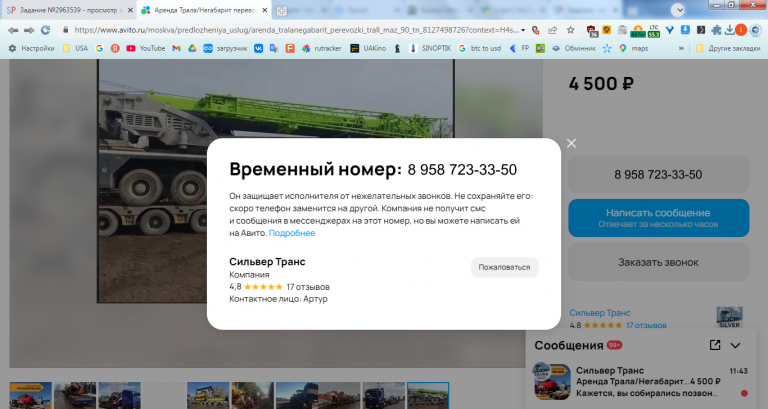The image size is (768, 409).
Task: Open Google Translate bookmark icon
Action: [x=274, y=48]
